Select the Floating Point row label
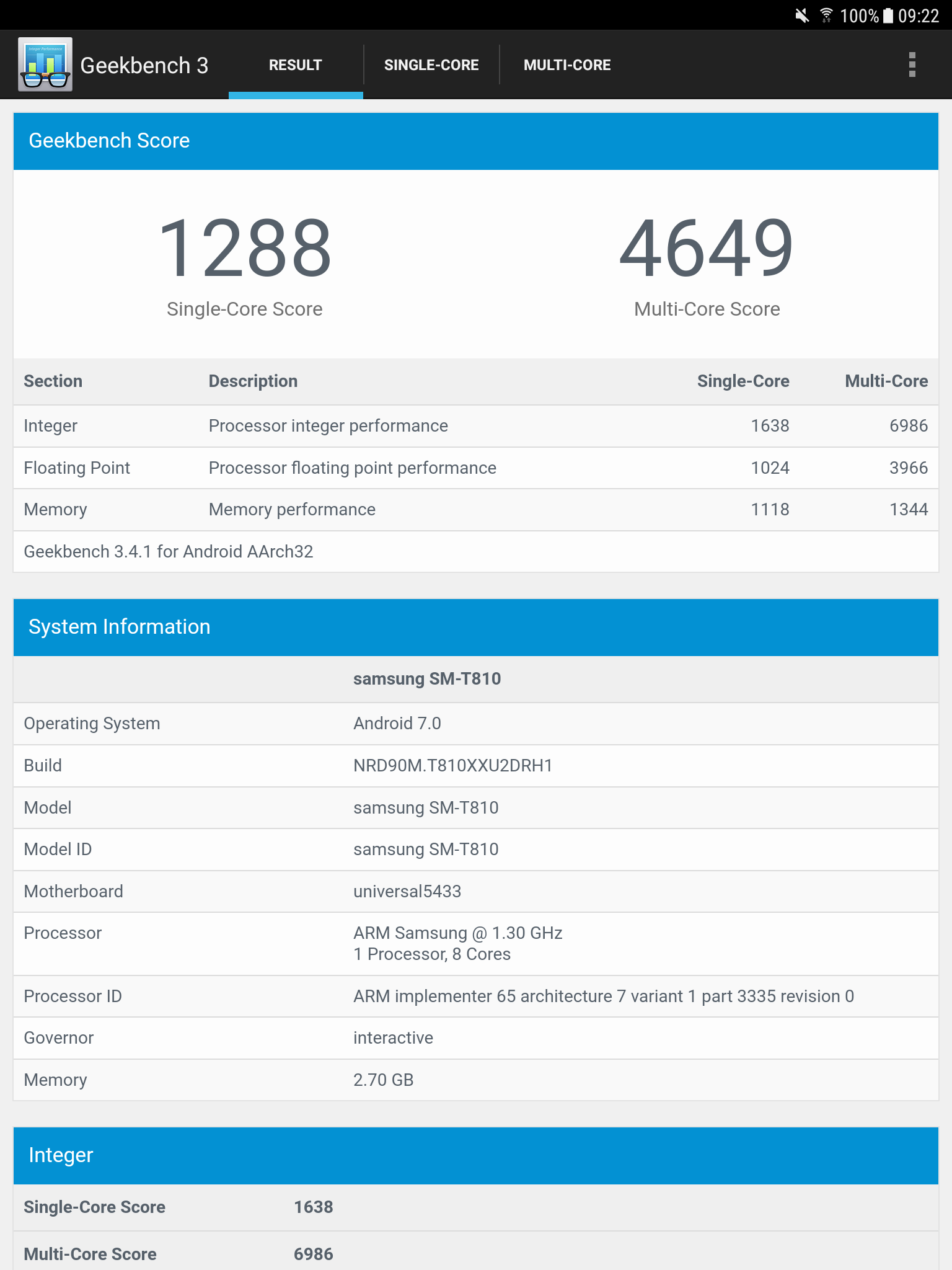Screen dimensions: 952x1270 click(x=77, y=468)
